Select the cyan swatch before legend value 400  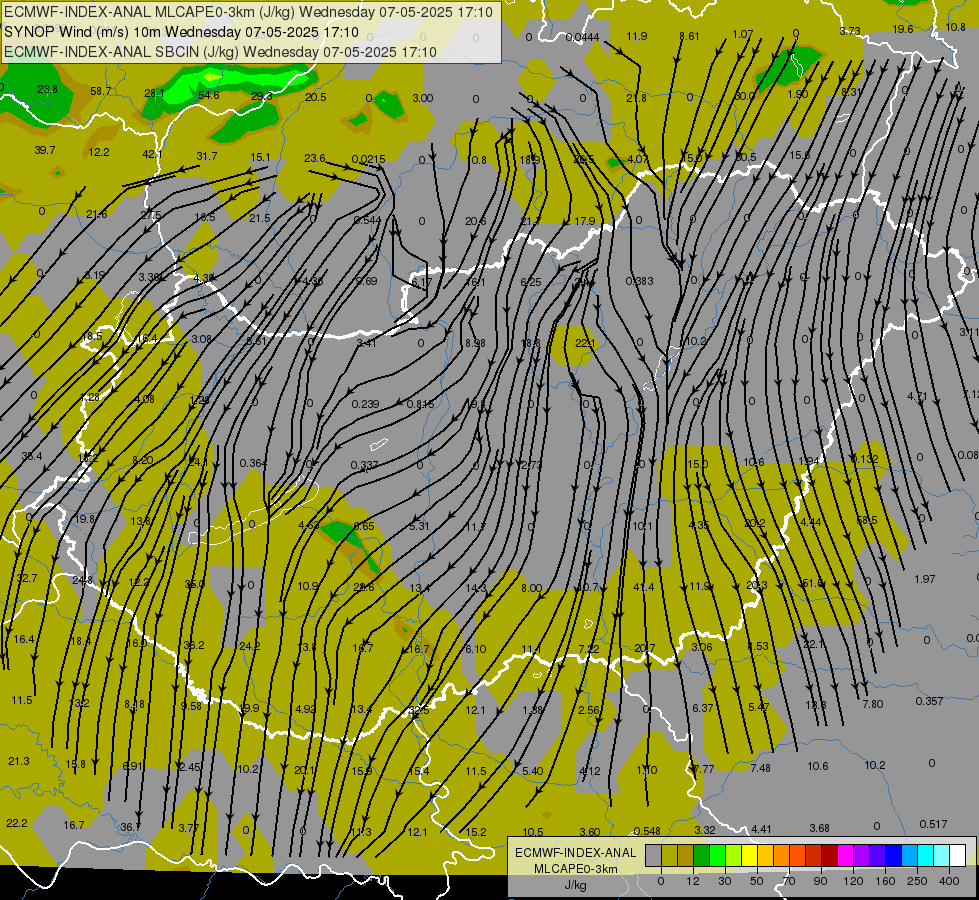(925, 856)
